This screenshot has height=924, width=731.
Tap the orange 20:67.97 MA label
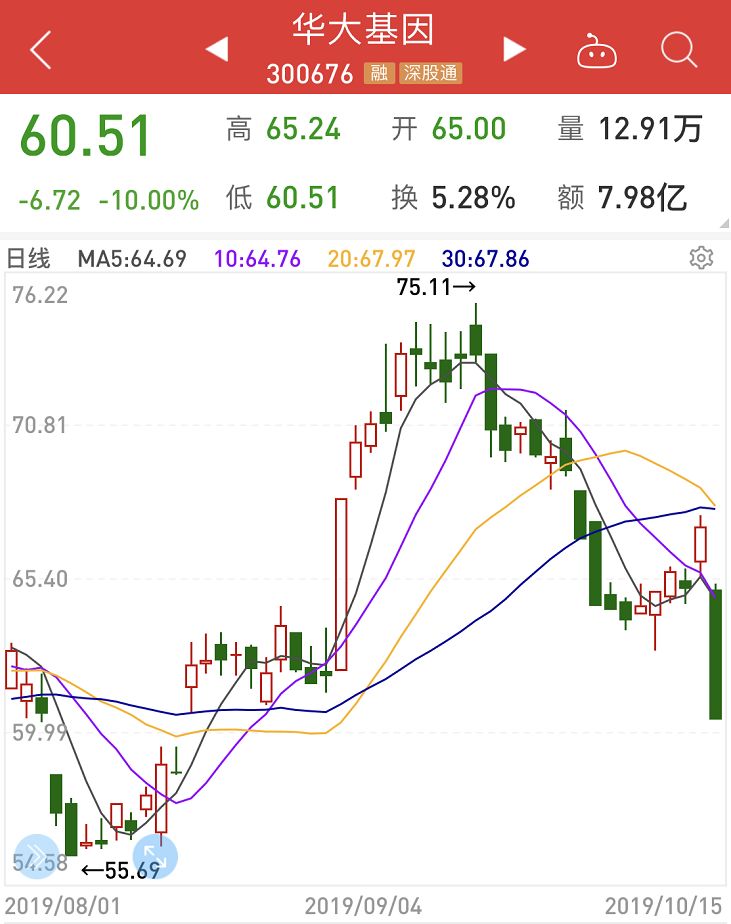coord(371,259)
